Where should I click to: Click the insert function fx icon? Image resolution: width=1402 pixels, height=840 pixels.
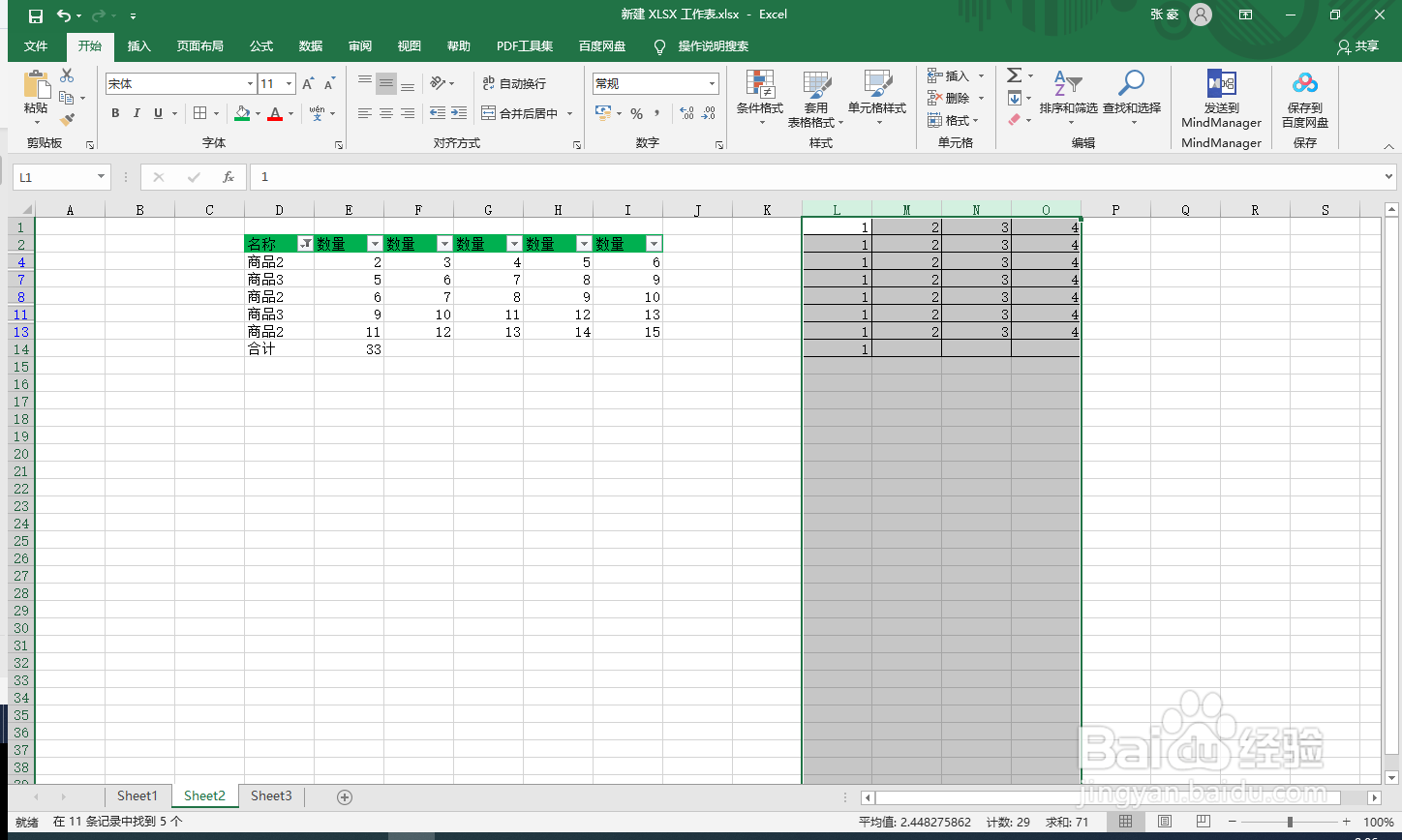tap(229, 177)
